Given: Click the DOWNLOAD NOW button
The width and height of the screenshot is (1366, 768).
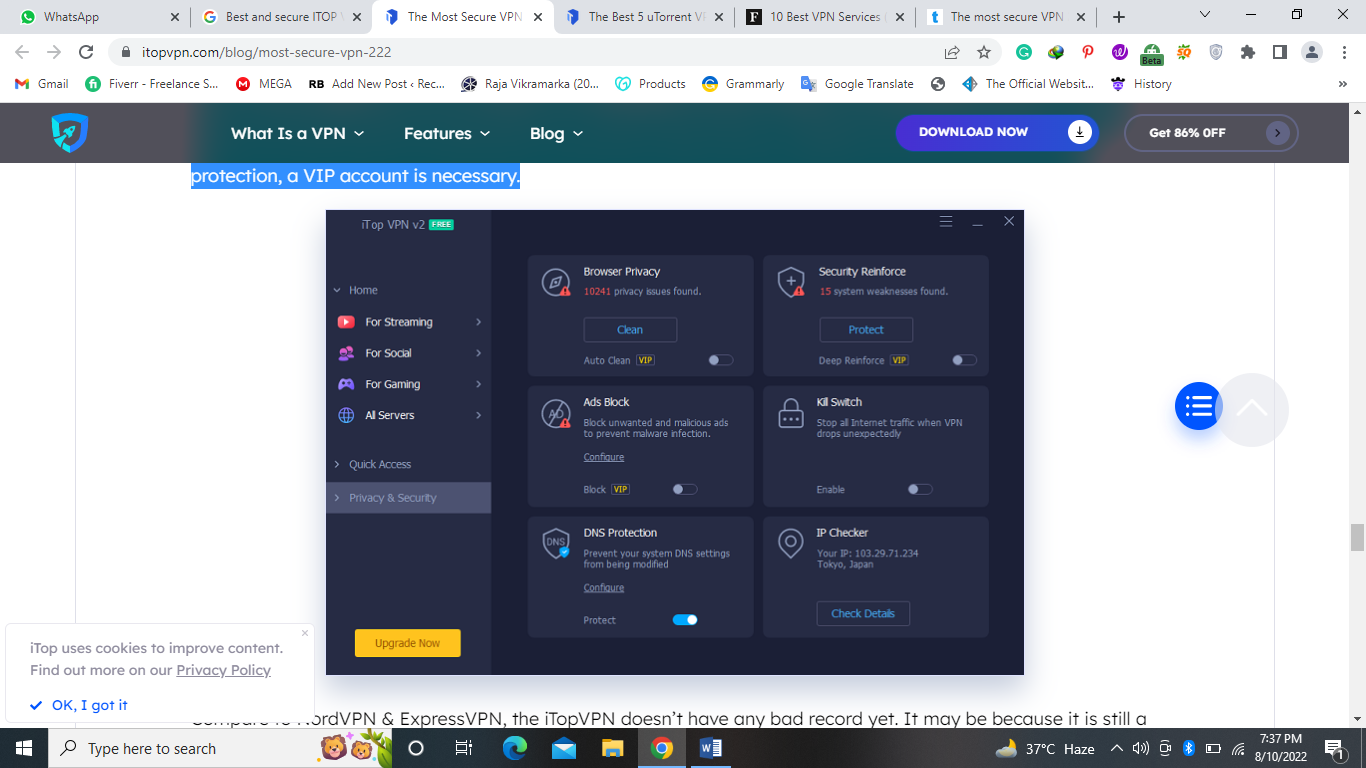Looking at the screenshot, I should 997,132.
